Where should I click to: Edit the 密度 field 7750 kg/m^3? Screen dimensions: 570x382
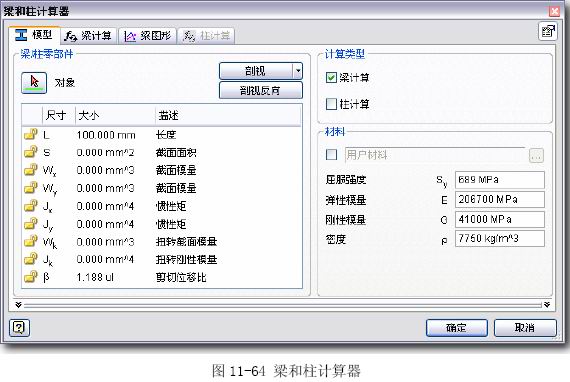500,239
